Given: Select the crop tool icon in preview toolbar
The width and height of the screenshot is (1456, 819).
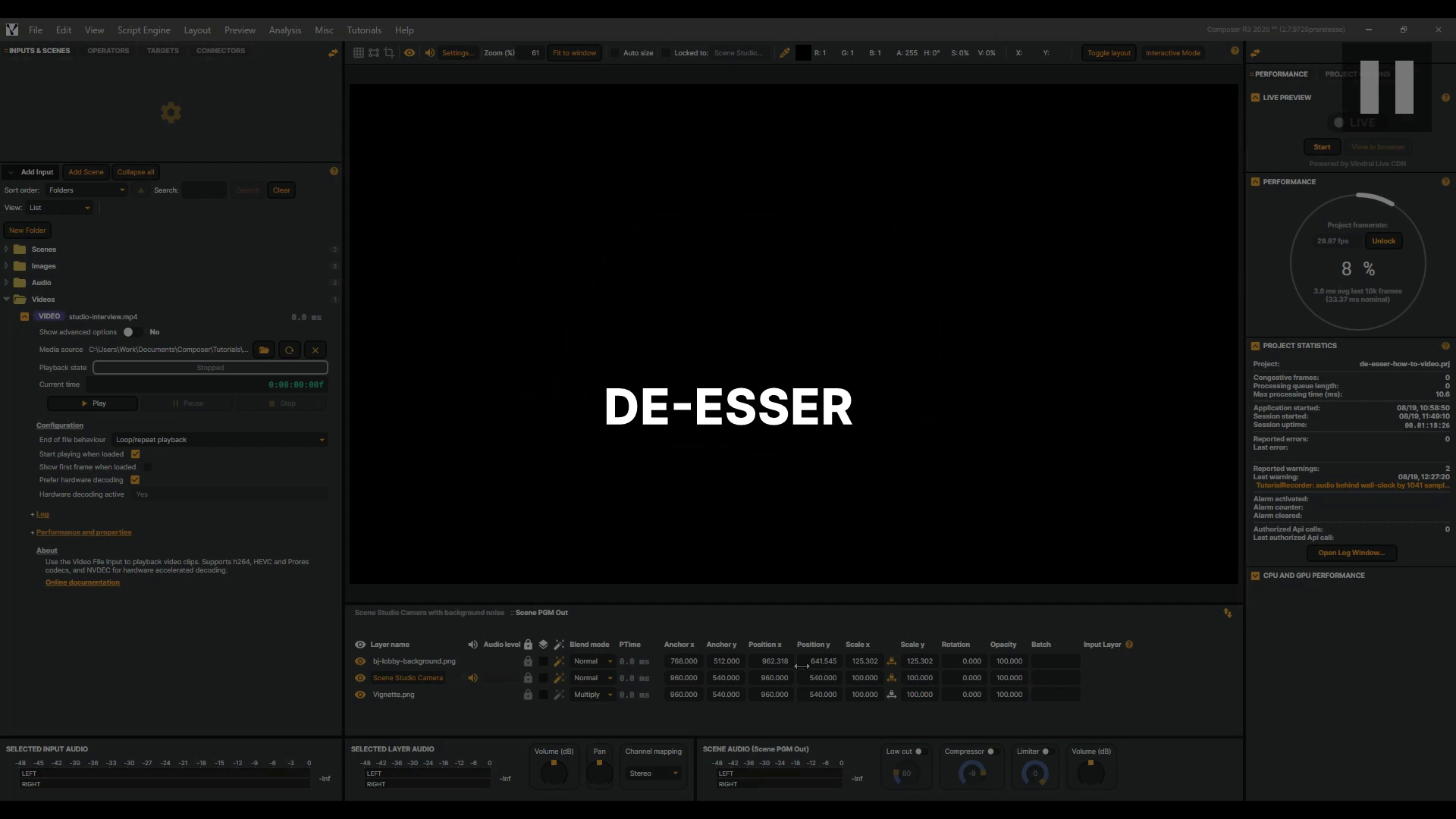Looking at the screenshot, I should [389, 53].
